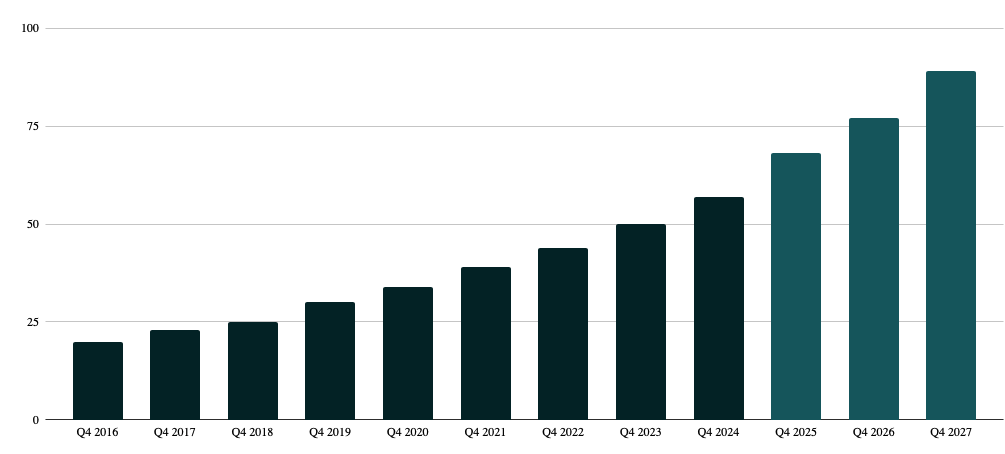Select the Q4 2016 bar
The height and width of the screenshot is (454, 1005).
tap(97, 381)
